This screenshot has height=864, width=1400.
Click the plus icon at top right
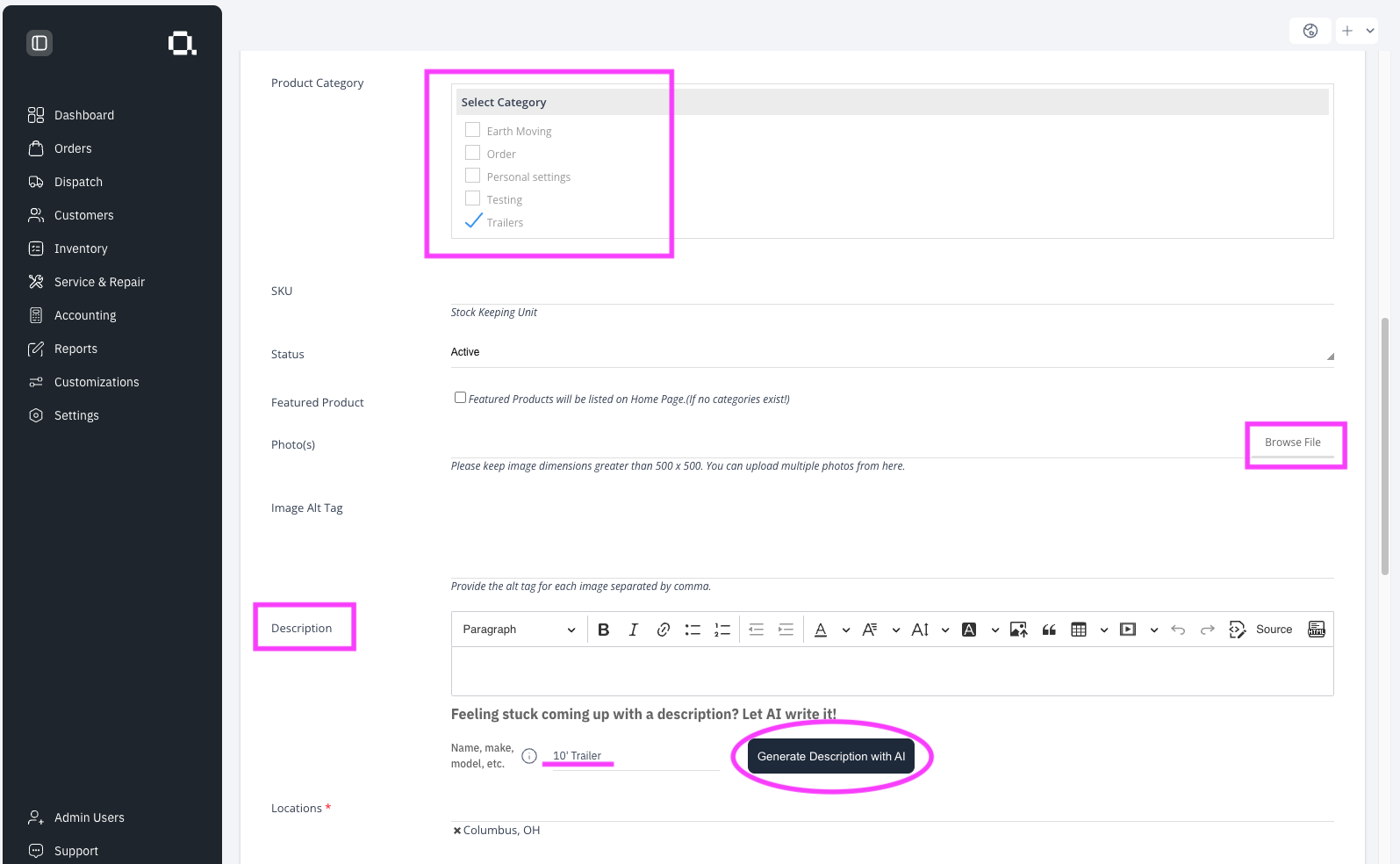coord(1347,31)
